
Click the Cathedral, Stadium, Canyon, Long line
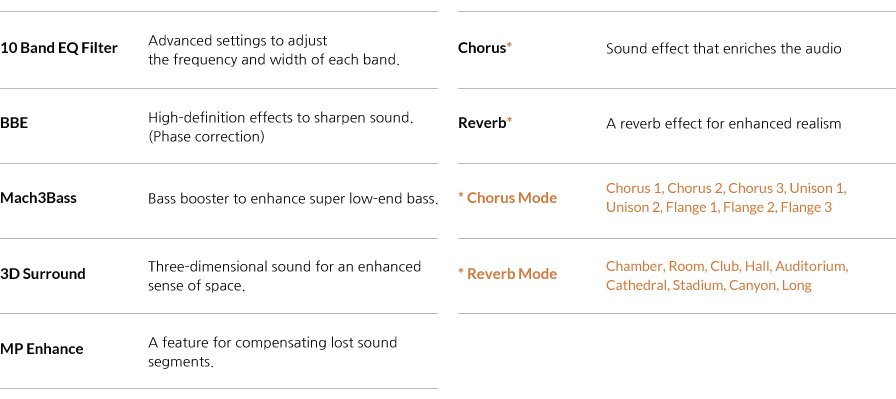pyautogui.click(x=709, y=285)
